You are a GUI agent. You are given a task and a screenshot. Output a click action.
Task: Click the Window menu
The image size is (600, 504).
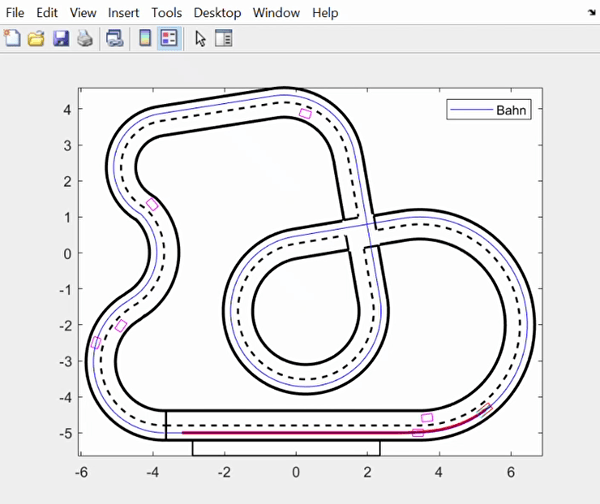[x=275, y=13]
